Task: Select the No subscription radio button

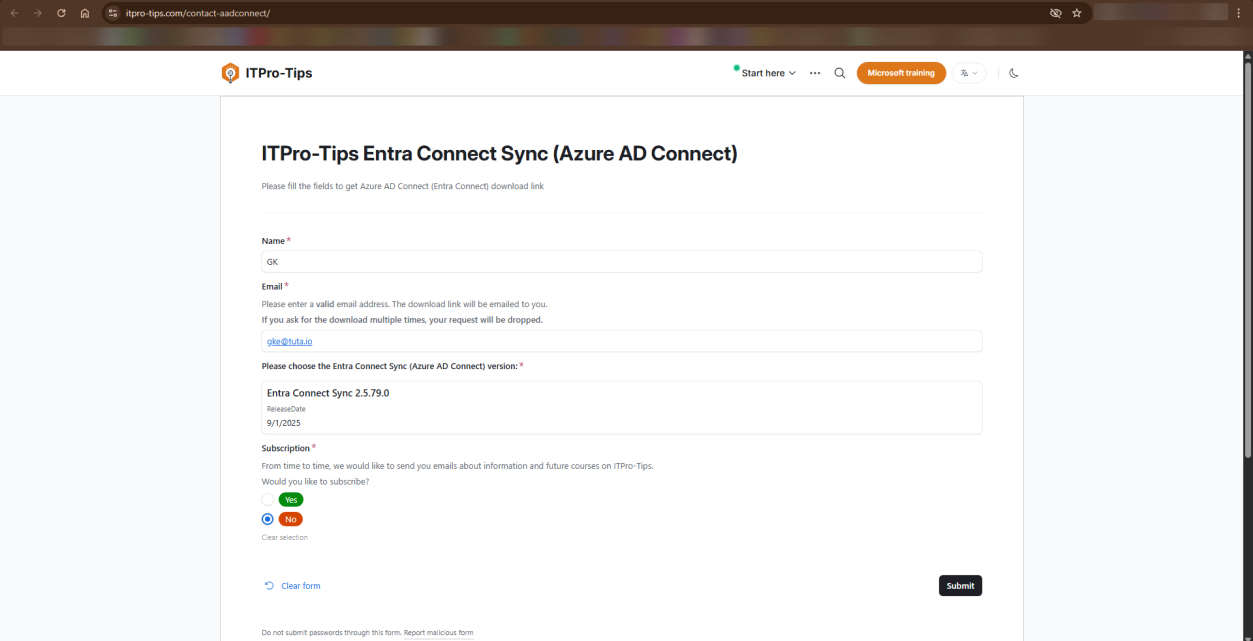Action: pyautogui.click(x=268, y=519)
